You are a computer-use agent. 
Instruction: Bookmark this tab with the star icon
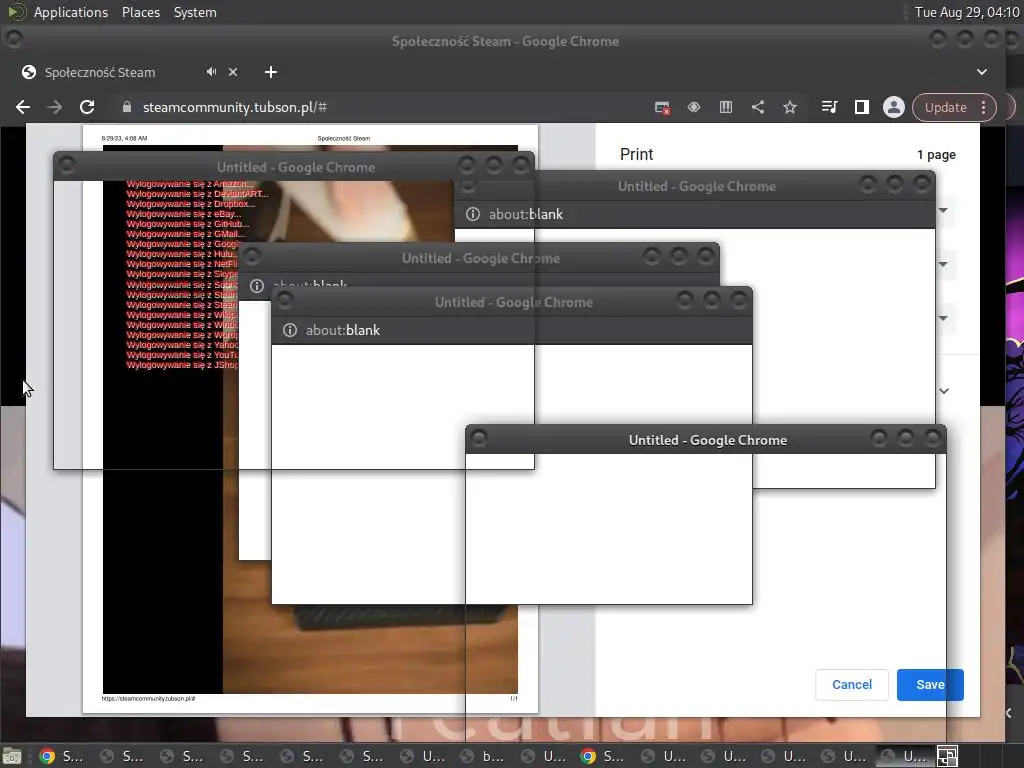[790, 107]
